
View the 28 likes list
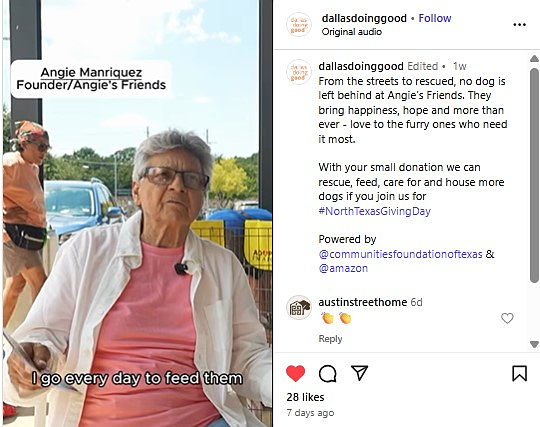[x=305, y=397]
